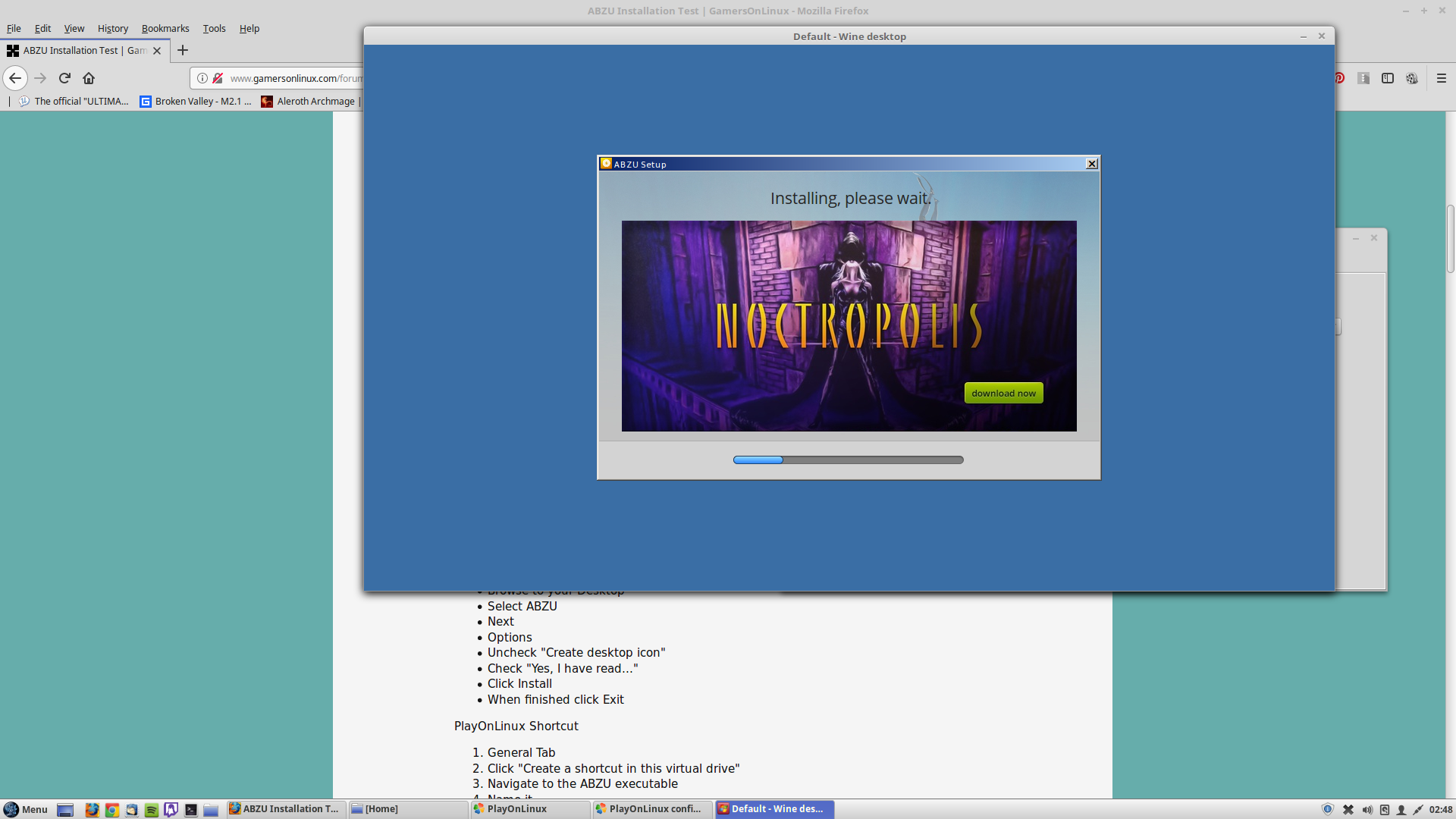Viewport: 1456px width, 819px height.
Task: Go to Firefox home page icon
Action: point(89,78)
